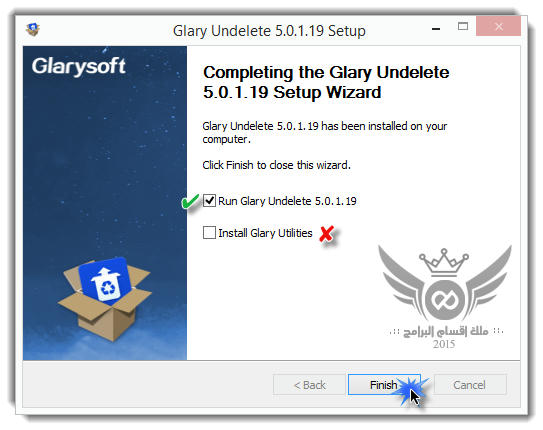Click the red X mark annotation

(x=326, y=234)
